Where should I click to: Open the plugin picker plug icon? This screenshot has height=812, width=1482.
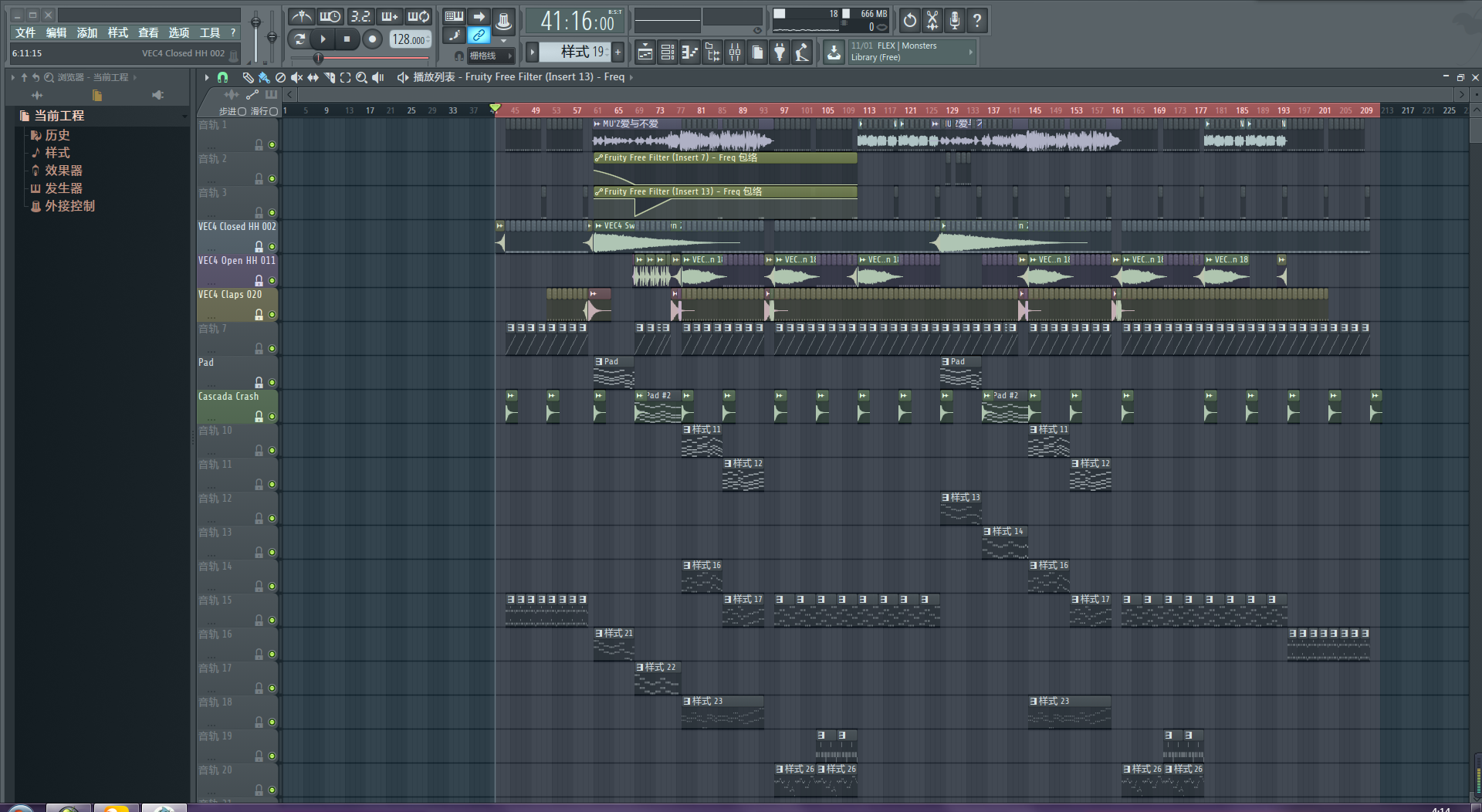[780, 52]
